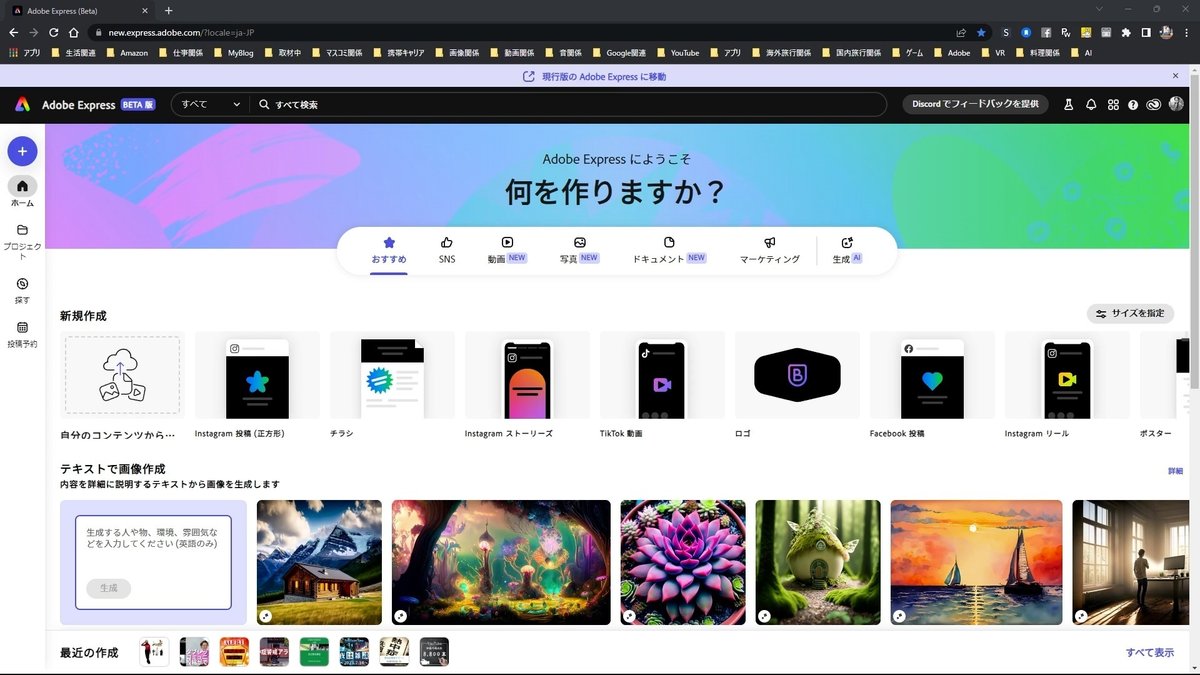Open a new browser tab
Image resolution: width=1200 pixels, height=675 pixels.
click(168, 10)
